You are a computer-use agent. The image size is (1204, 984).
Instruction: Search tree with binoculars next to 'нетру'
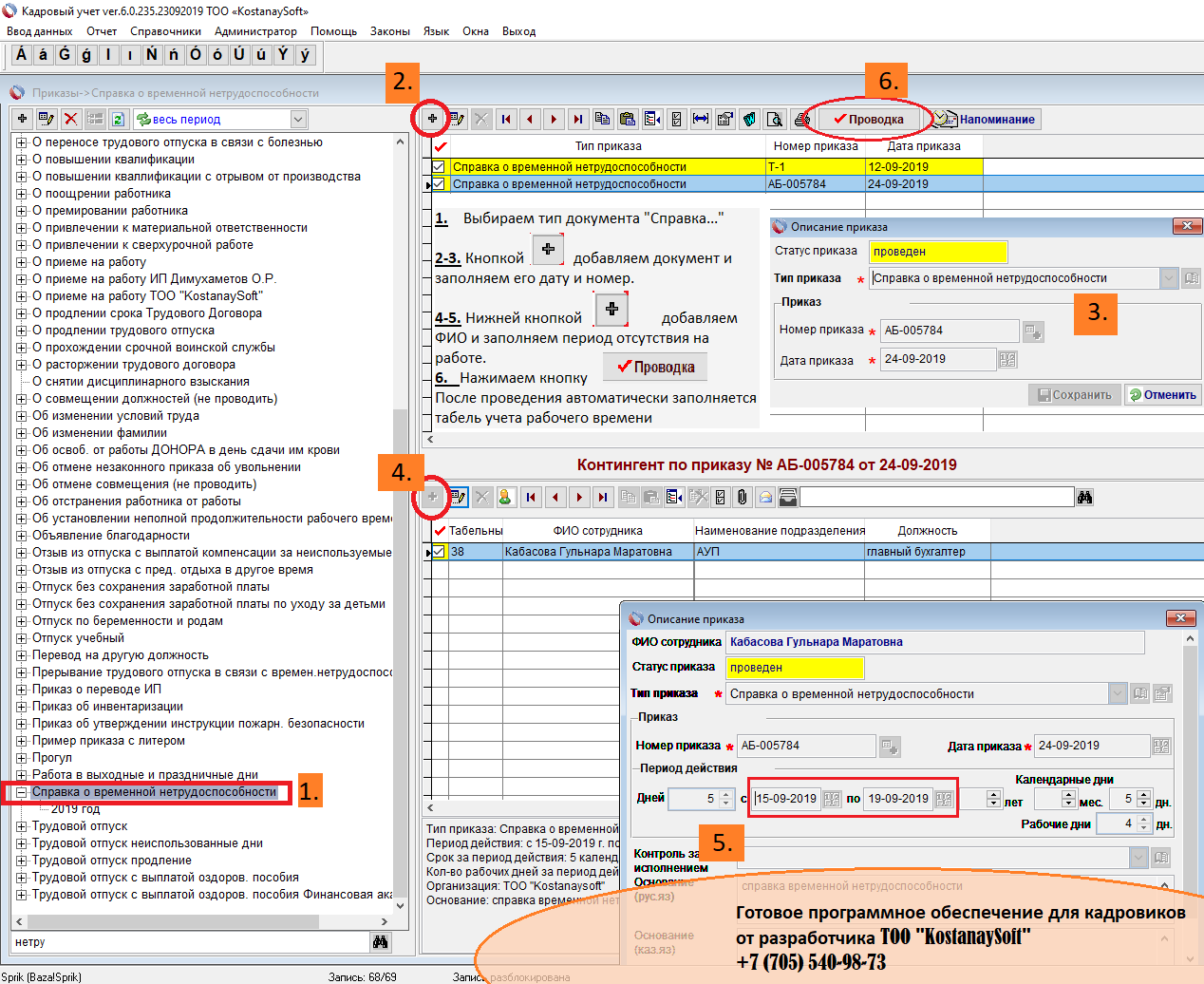tap(381, 942)
